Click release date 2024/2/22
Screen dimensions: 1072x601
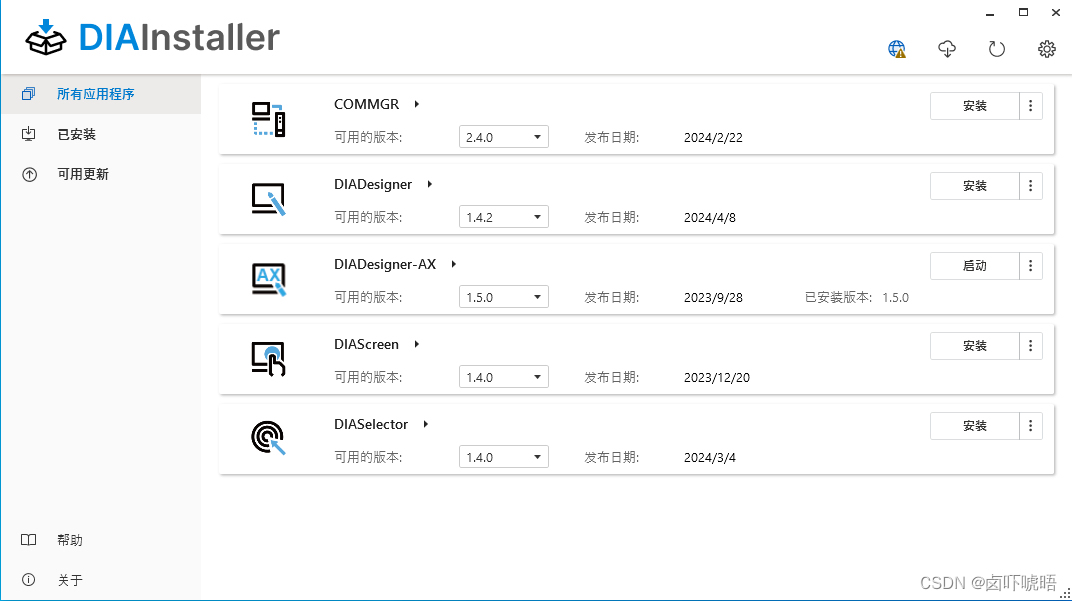(x=713, y=137)
